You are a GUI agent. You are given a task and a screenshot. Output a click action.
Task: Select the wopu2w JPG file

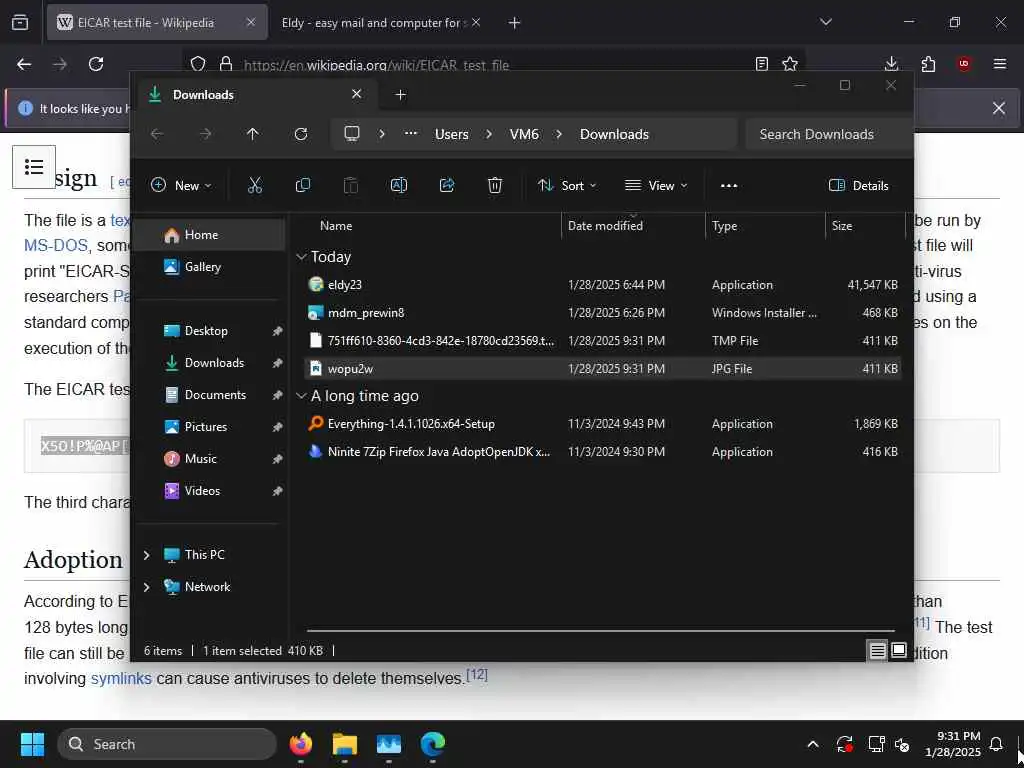603,368
